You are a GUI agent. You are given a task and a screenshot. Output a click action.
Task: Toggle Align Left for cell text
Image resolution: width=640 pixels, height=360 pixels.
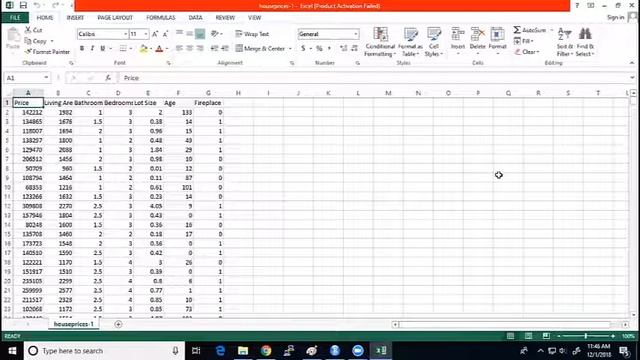(x=179, y=48)
